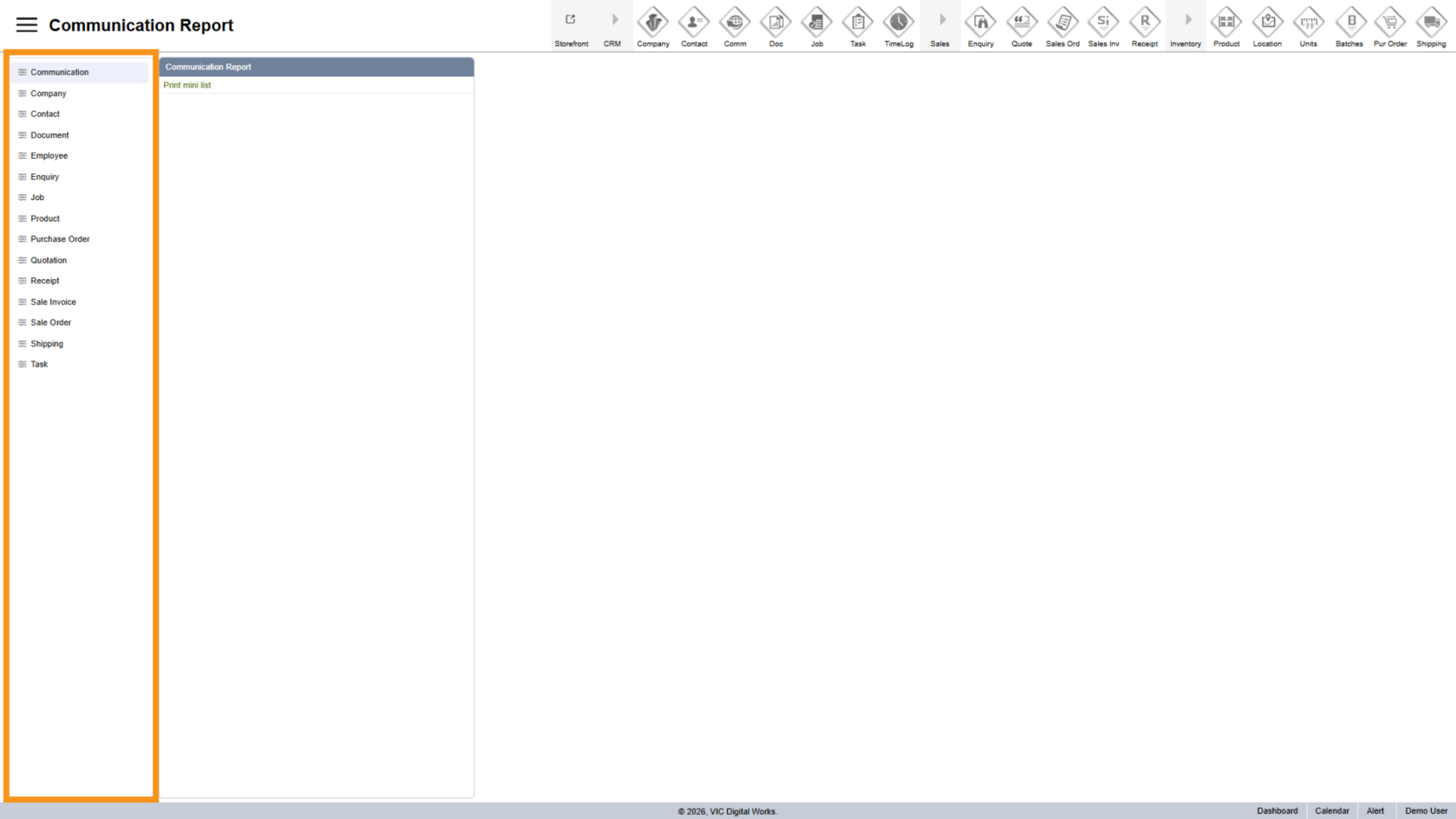This screenshot has width=1456, height=819.
Task: Open the Storefront icon in toolbar
Action: (571, 25)
